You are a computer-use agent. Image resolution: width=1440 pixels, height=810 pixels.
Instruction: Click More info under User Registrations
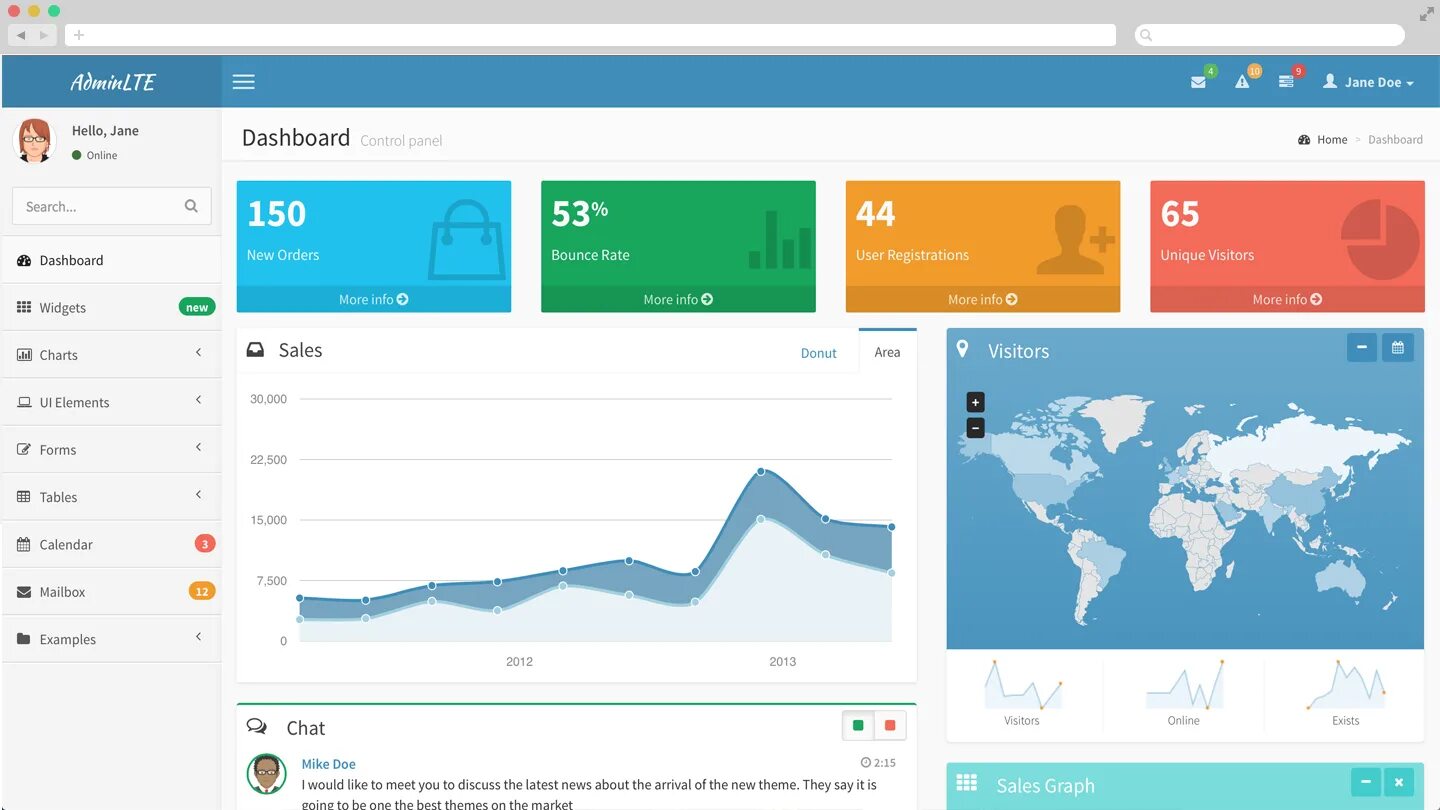[983, 299]
